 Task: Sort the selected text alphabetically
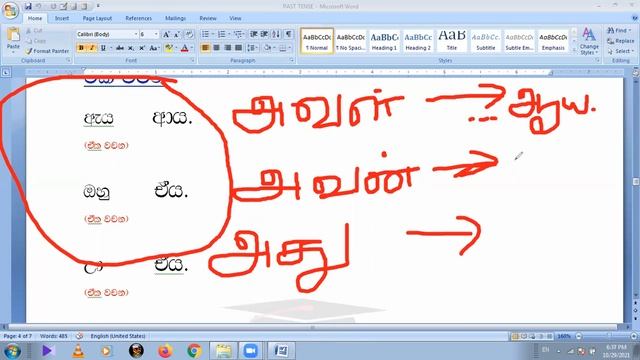coord(276,34)
